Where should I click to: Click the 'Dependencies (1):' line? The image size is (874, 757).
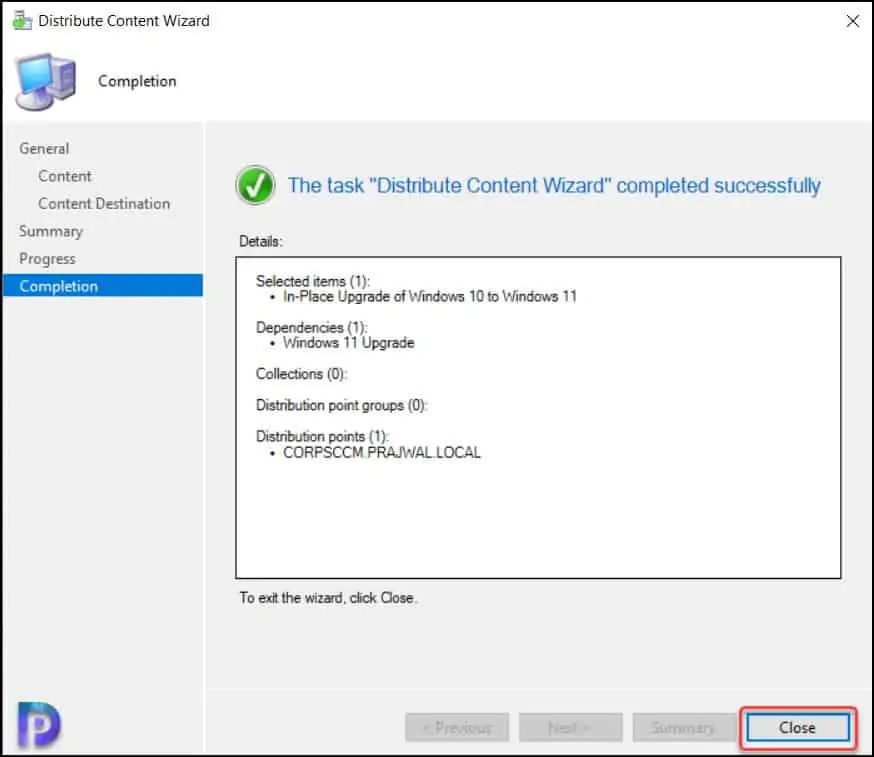(312, 327)
